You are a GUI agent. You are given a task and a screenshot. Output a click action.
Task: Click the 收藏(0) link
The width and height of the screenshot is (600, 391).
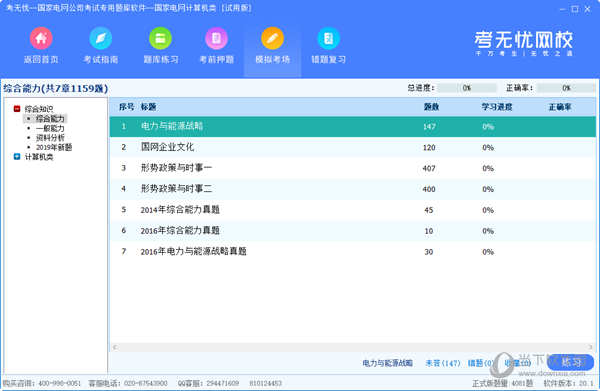pyautogui.click(x=517, y=363)
